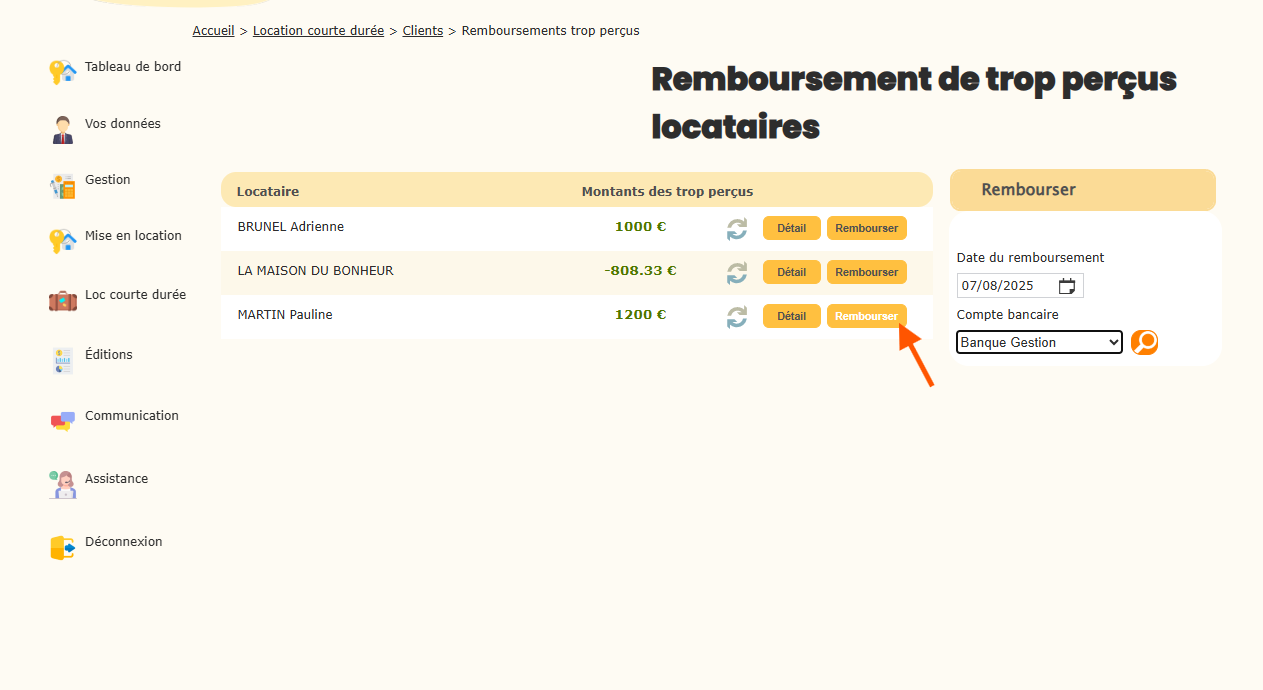Click the Communication chat bubbles icon
The image size is (1263, 690).
coord(63,421)
